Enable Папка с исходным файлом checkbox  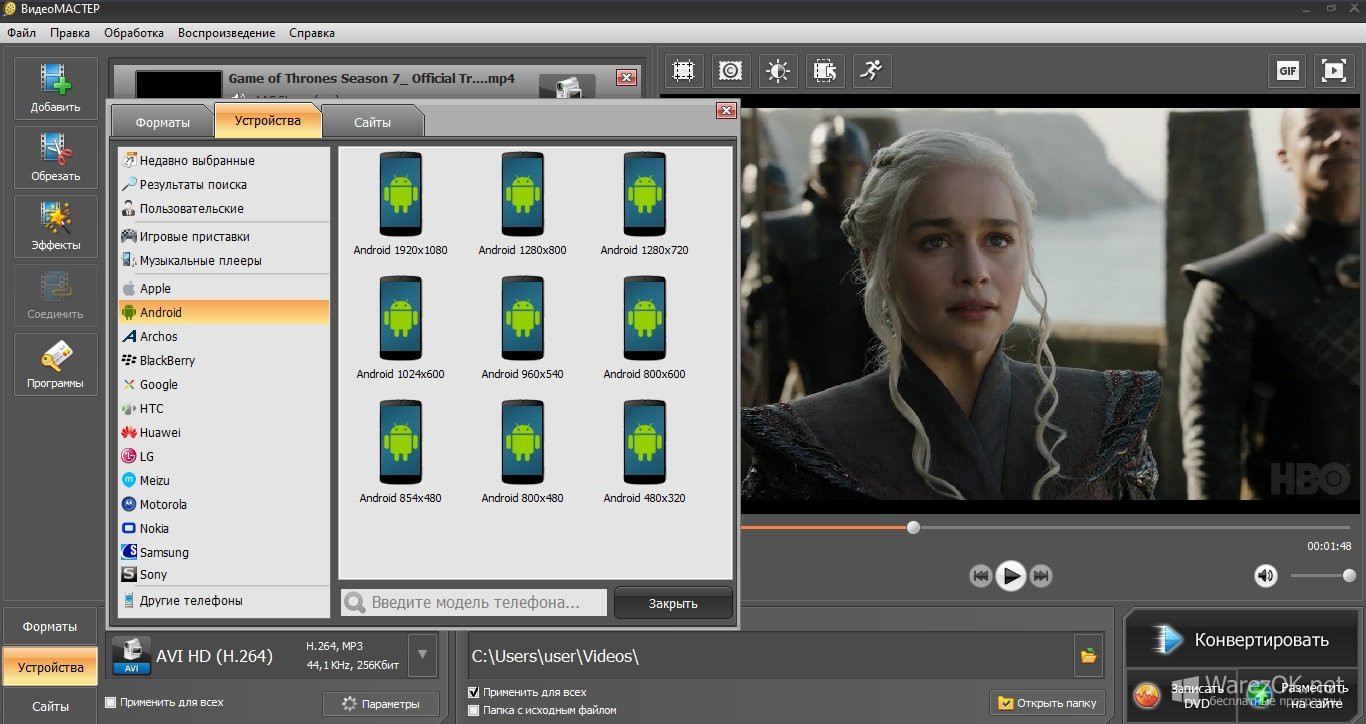click(x=474, y=710)
